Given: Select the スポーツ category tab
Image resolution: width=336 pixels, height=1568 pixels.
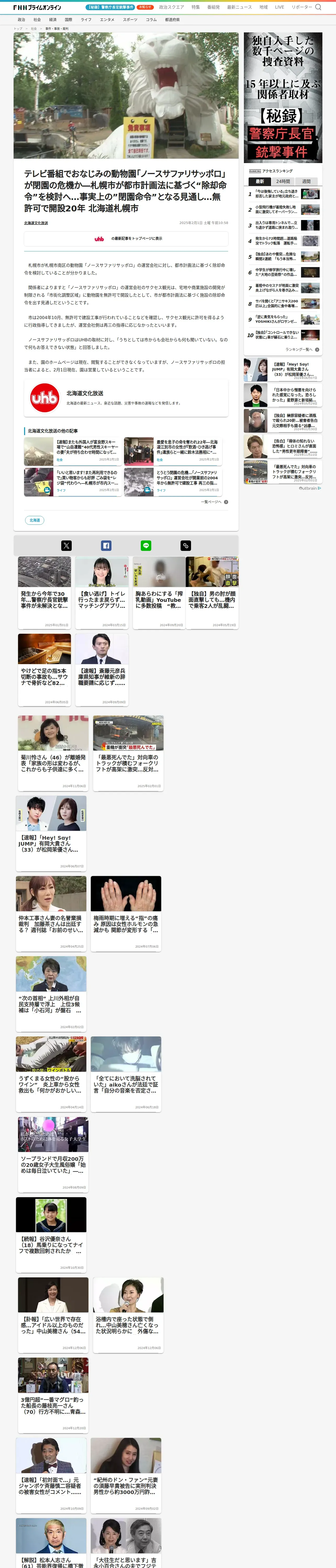Looking at the screenshot, I should (x=130, y=20).
